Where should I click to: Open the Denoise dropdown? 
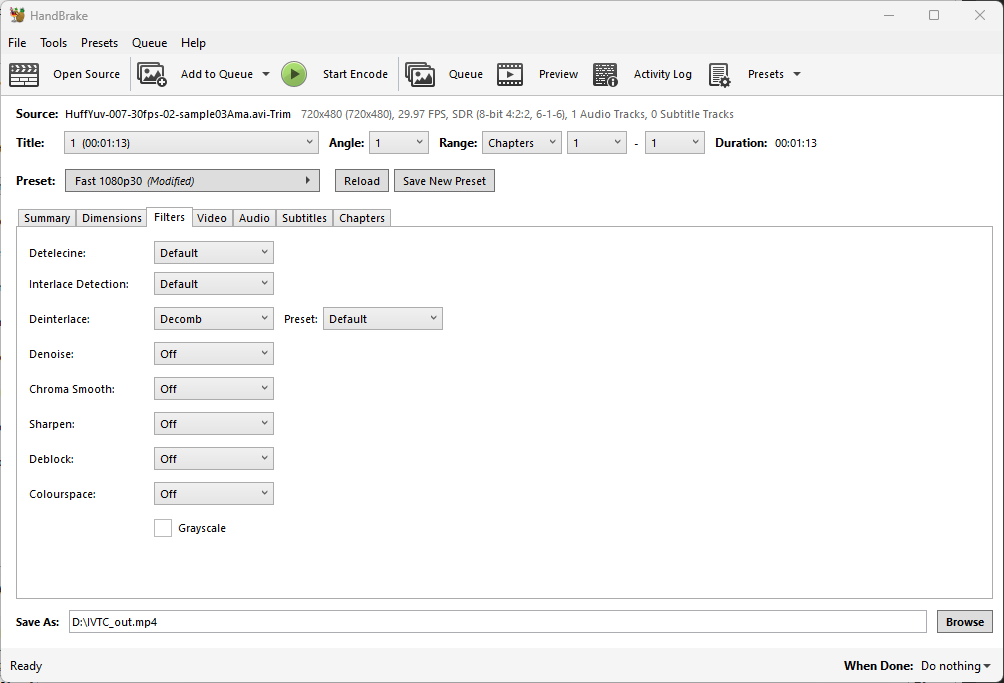pos(214,354)
